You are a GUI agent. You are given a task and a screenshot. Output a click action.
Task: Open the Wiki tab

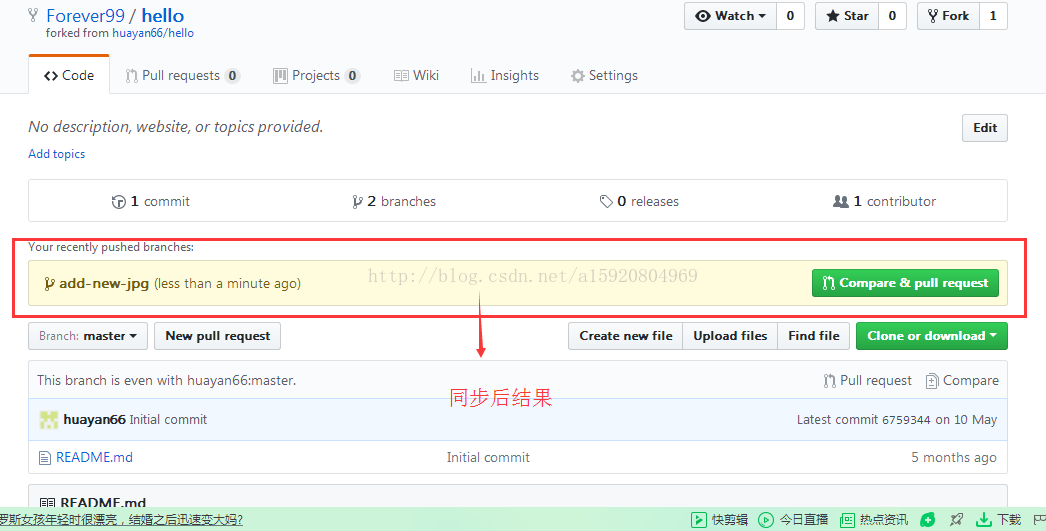416,75
